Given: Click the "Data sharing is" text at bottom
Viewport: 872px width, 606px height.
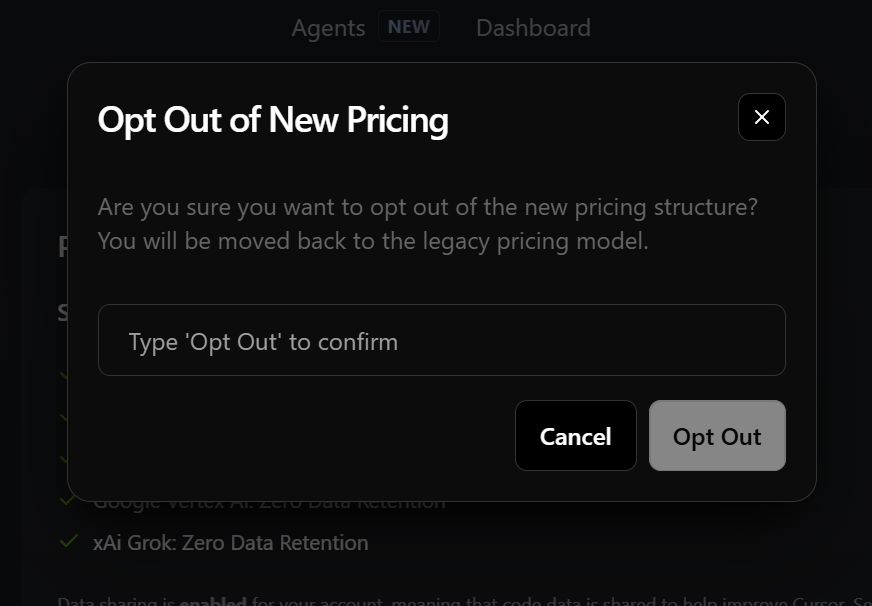Looking at the screenshot, I should [x=117, y=601].
